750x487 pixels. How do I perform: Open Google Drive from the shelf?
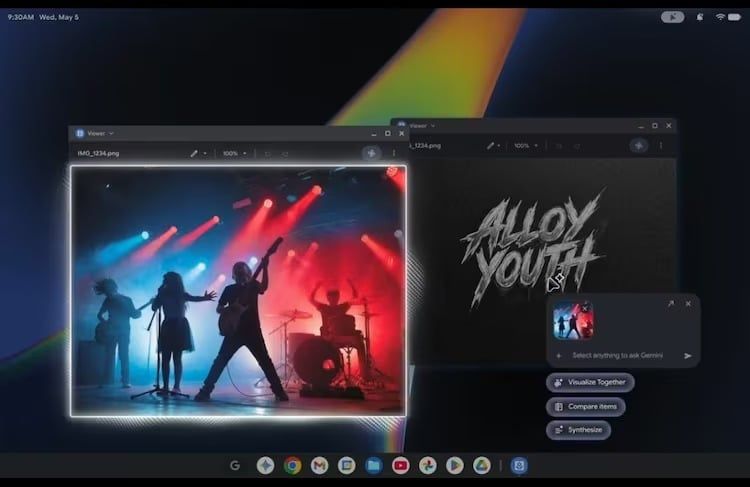[x=482, y=465]
